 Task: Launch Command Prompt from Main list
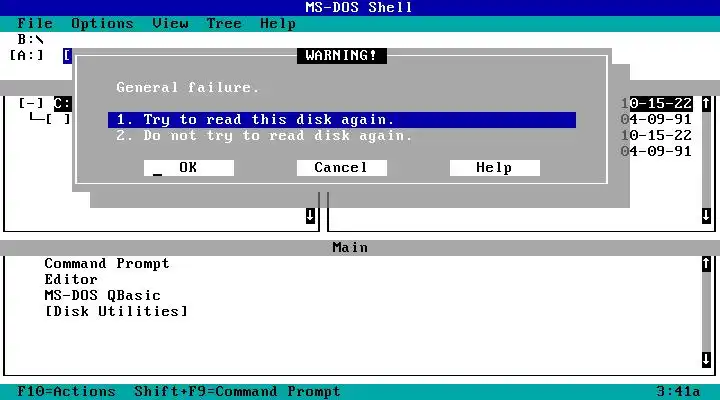click(x=107, y=264)
